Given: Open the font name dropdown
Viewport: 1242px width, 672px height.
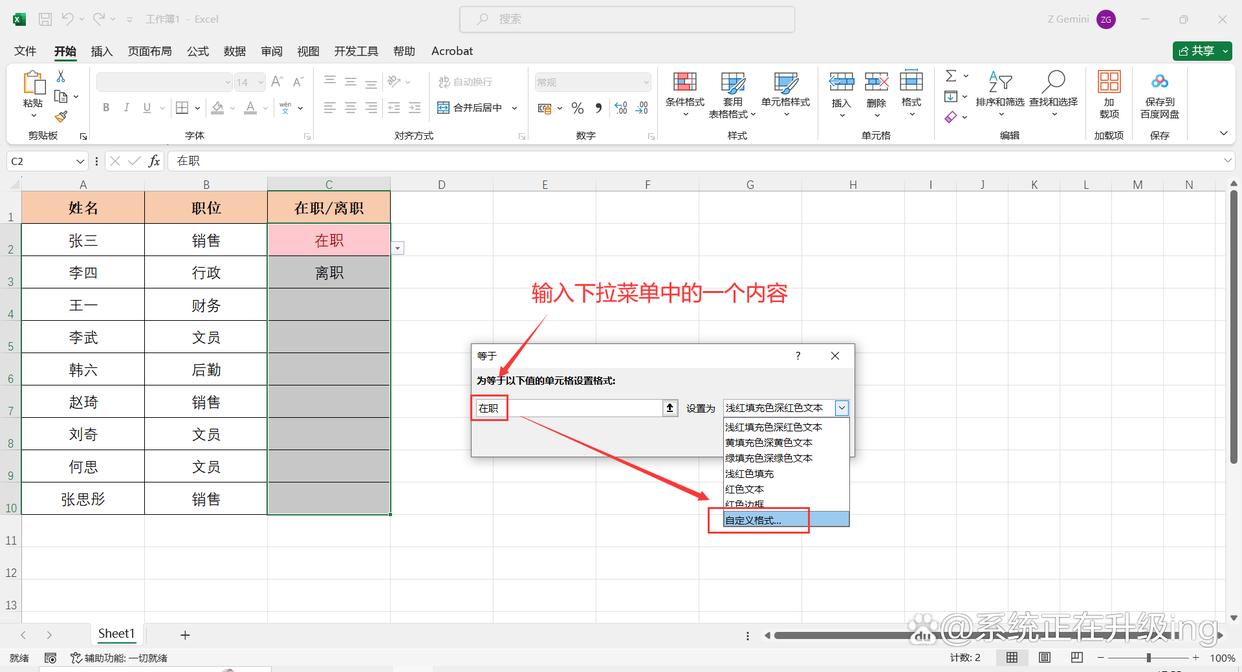Looking at the screenshot, I should tap(227, 82).
